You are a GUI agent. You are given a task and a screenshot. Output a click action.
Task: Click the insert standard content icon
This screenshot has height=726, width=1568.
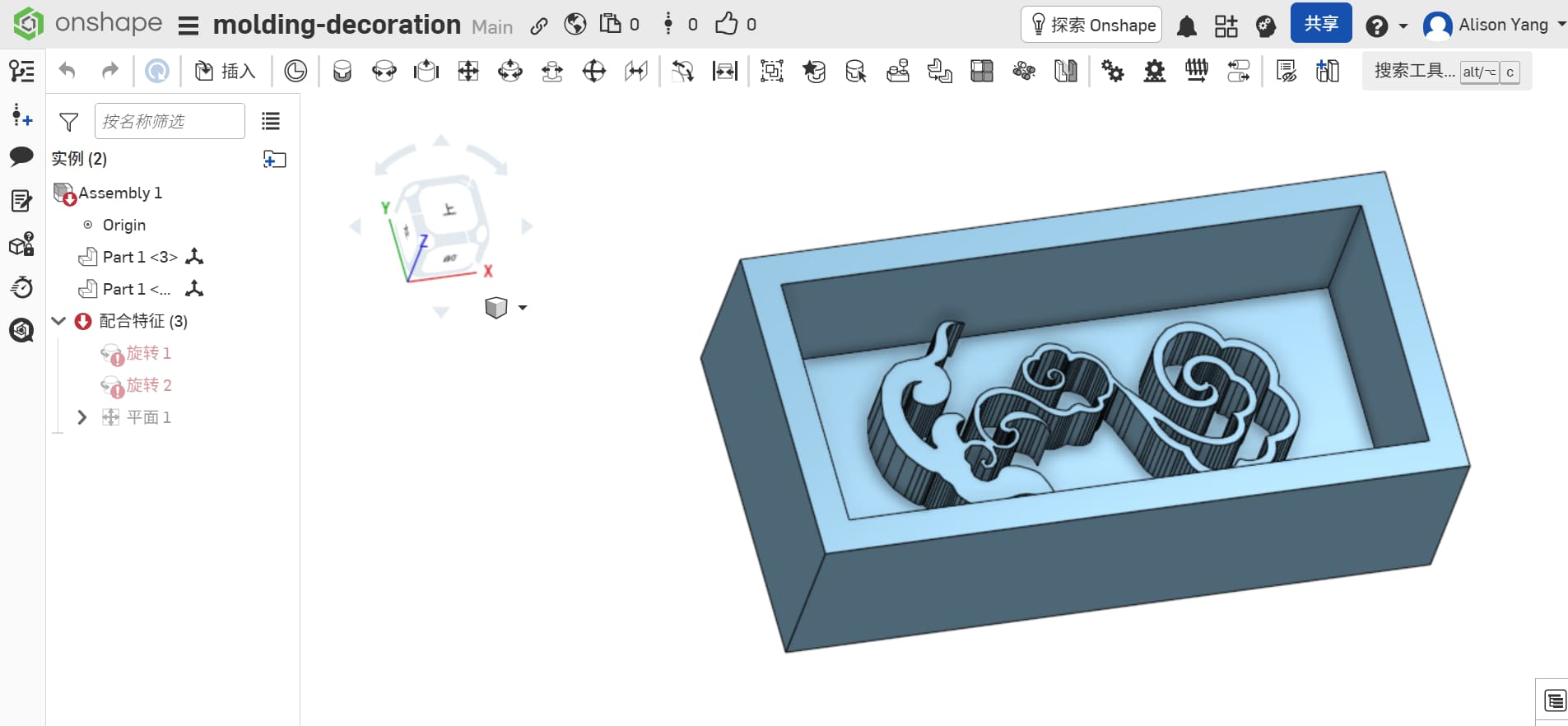click(1328, 72)
